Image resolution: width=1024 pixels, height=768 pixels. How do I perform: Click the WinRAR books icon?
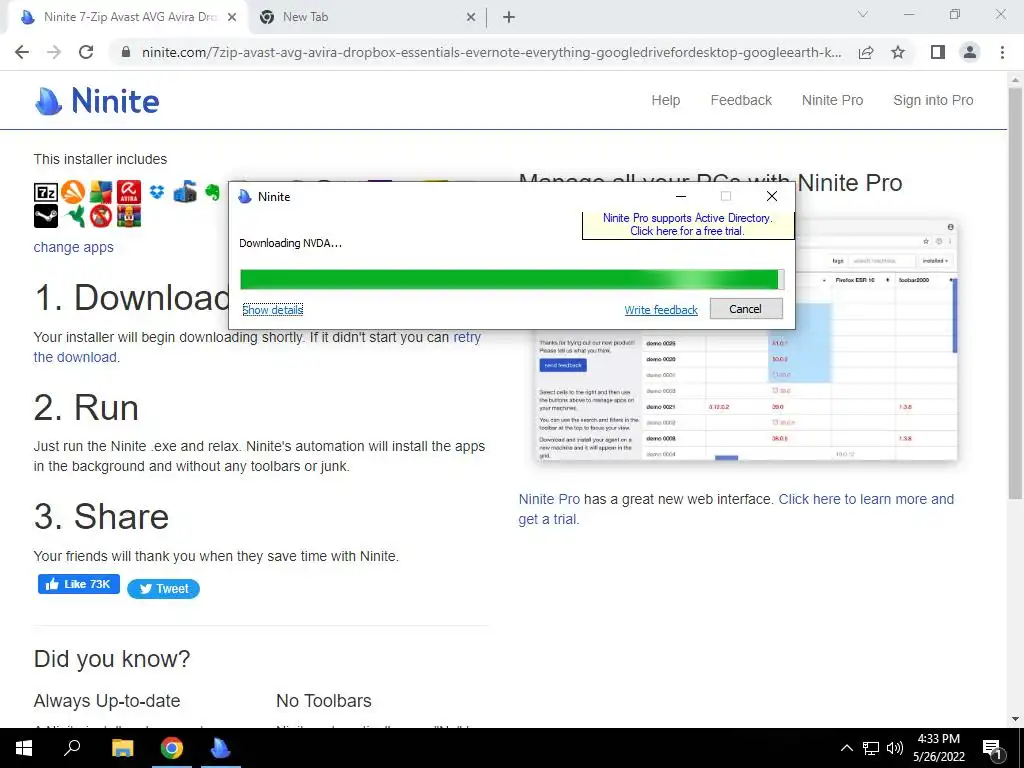(129, 216)
